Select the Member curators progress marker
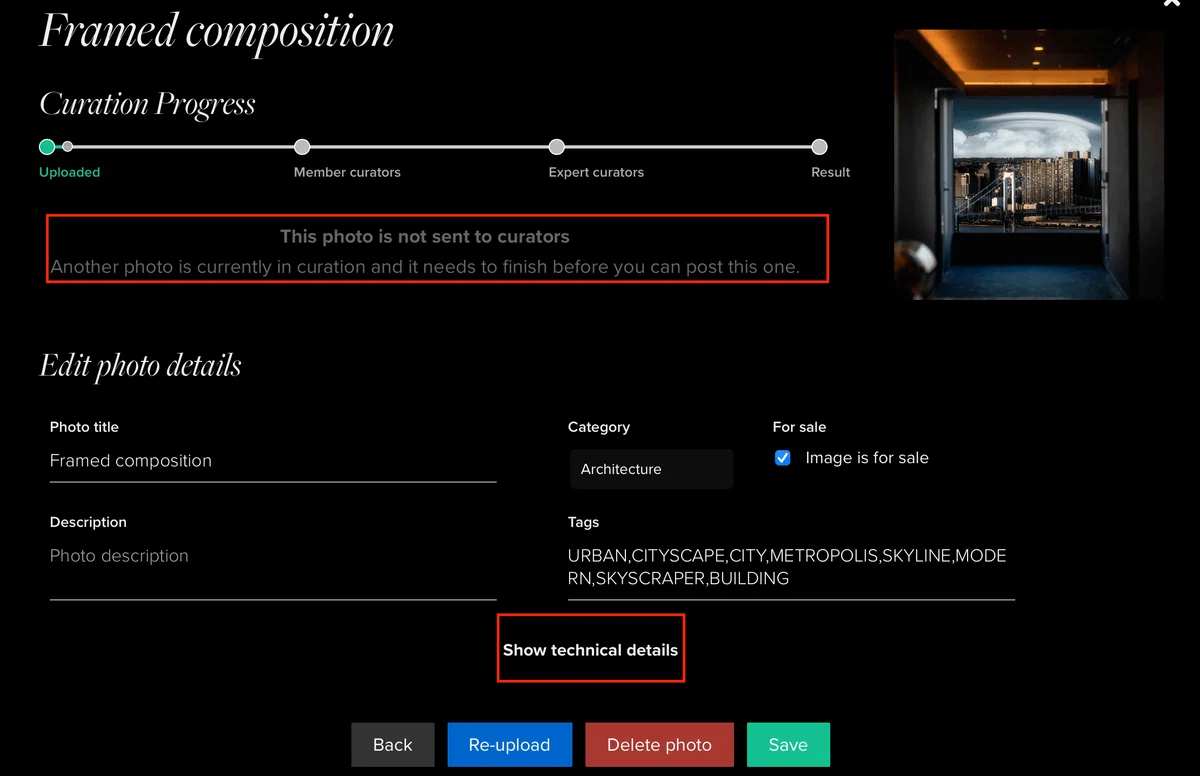This screenshot has width=1200, height=776. click(x=302, y=147)
